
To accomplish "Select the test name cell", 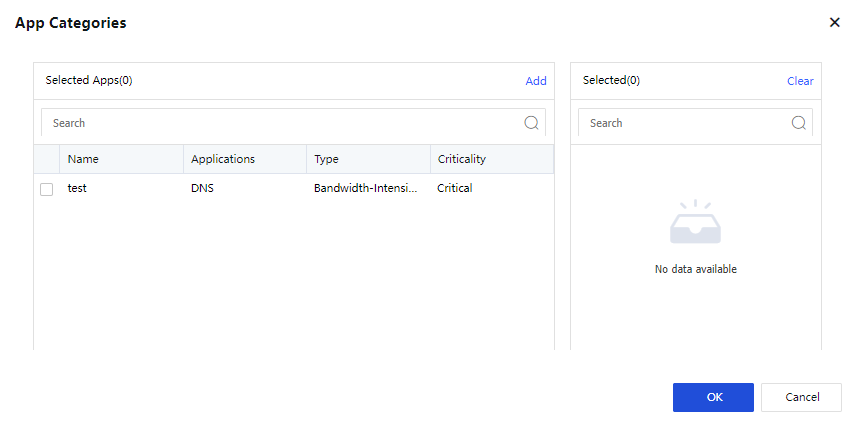I will point(77,188).
